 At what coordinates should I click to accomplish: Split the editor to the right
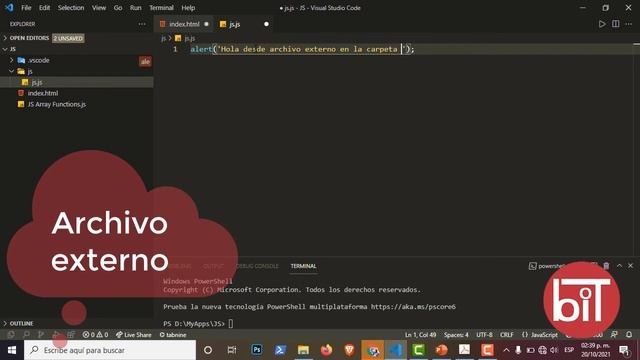[616, 24]
